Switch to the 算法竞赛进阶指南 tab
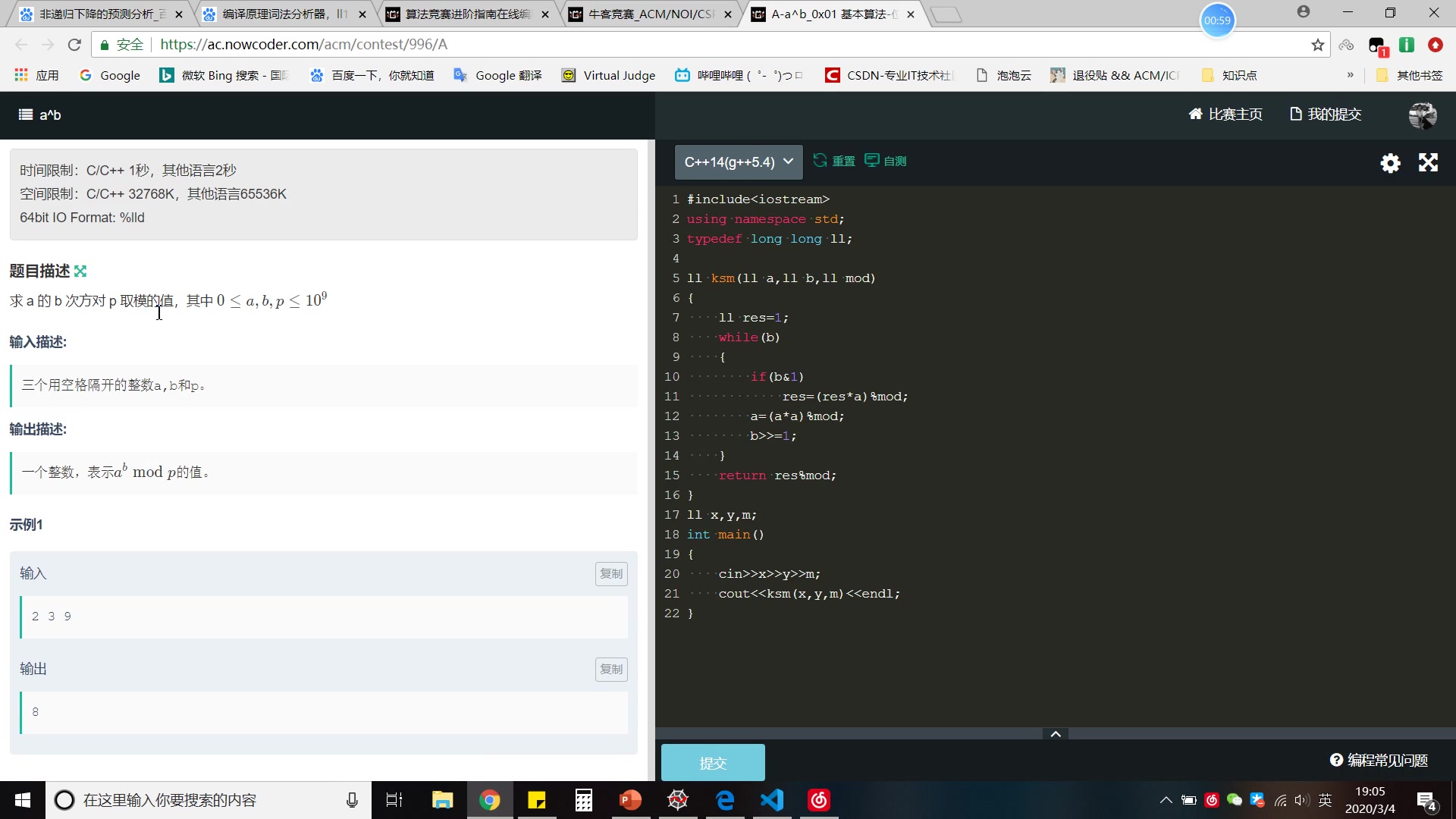 466,14
